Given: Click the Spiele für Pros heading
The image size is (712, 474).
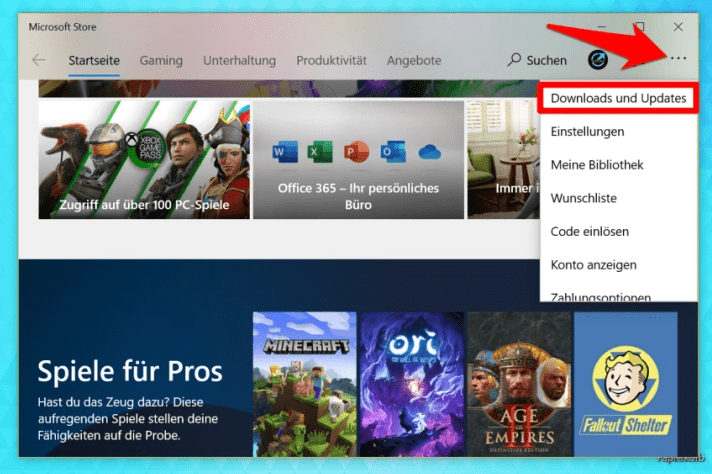Looking at the screenshot, I should 130,371.
